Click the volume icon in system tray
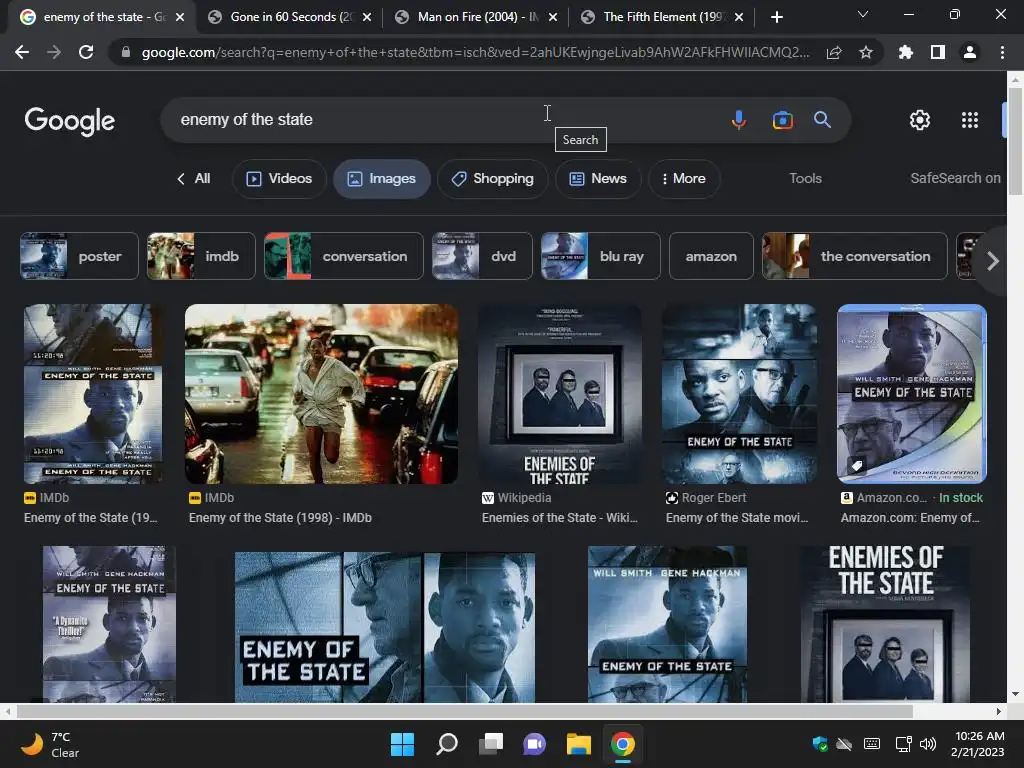The height and width of the screenshot is (768, 1024). click(927, 744)
